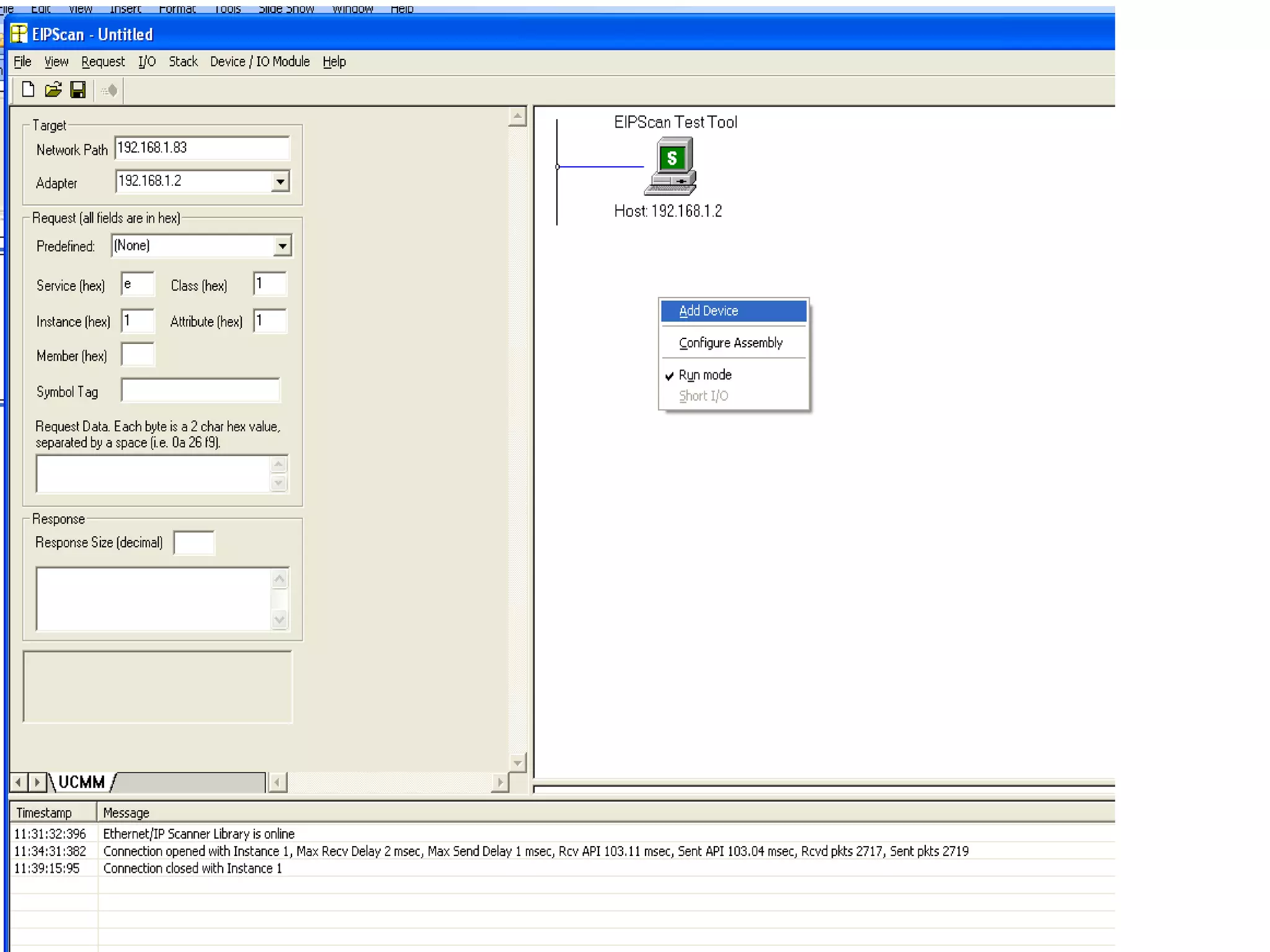The height and width of the screenshot is (952, 1270).
Task: Click the panel vertical scrollbar down arrow
Action: pyautogui.click(x=517, y=762)
